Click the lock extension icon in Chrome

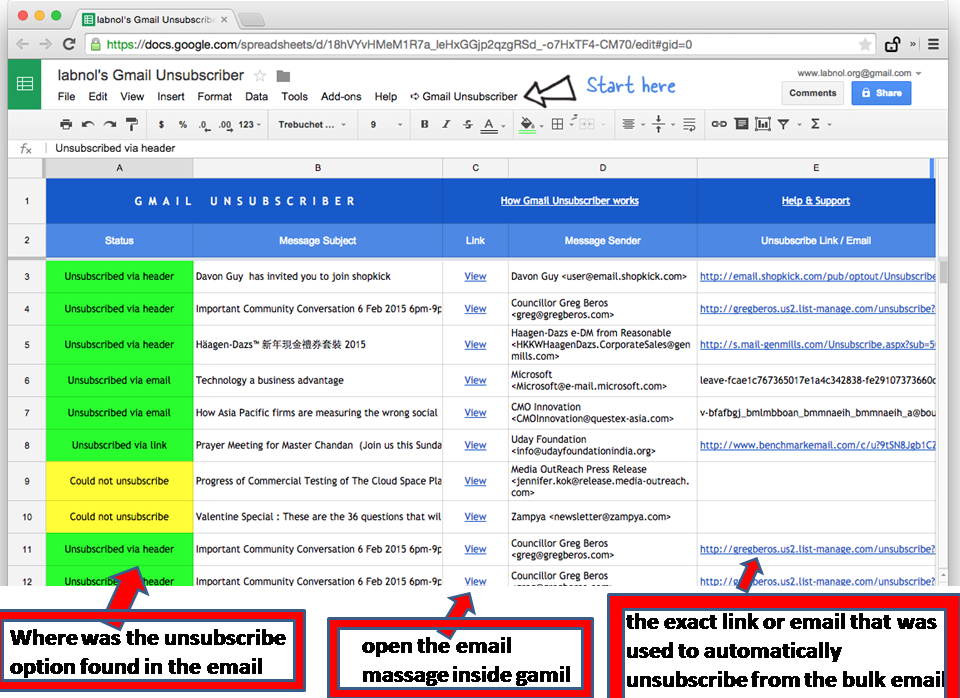pos(893,44)
